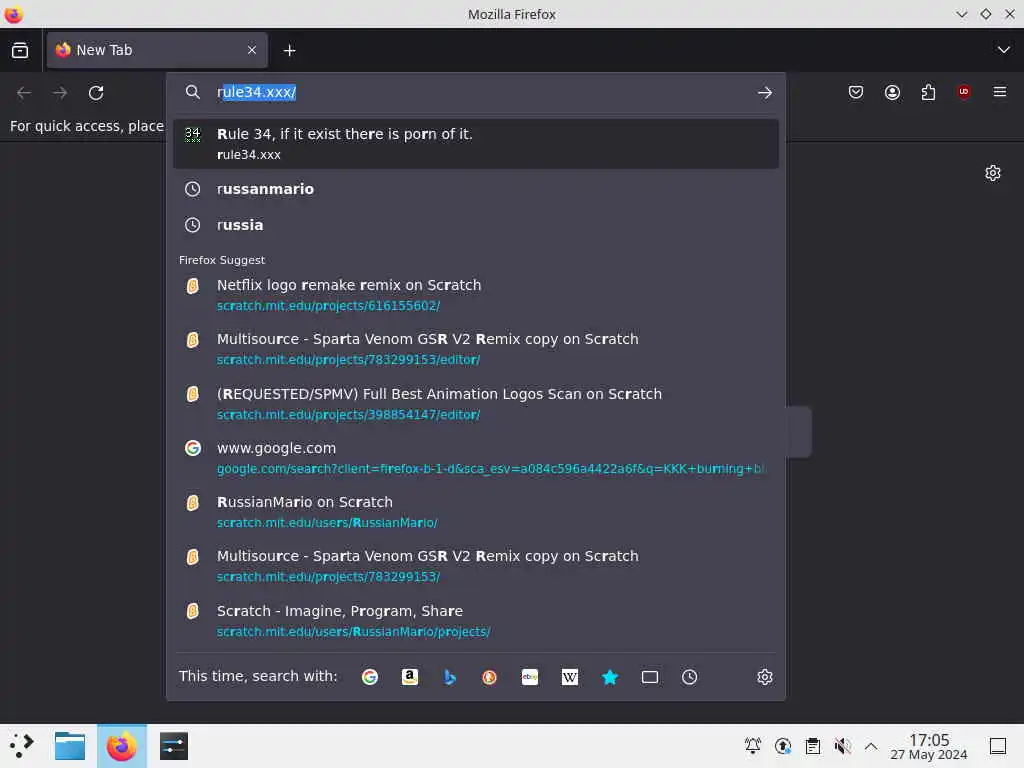Search this time with Amazon

(409, 677)
